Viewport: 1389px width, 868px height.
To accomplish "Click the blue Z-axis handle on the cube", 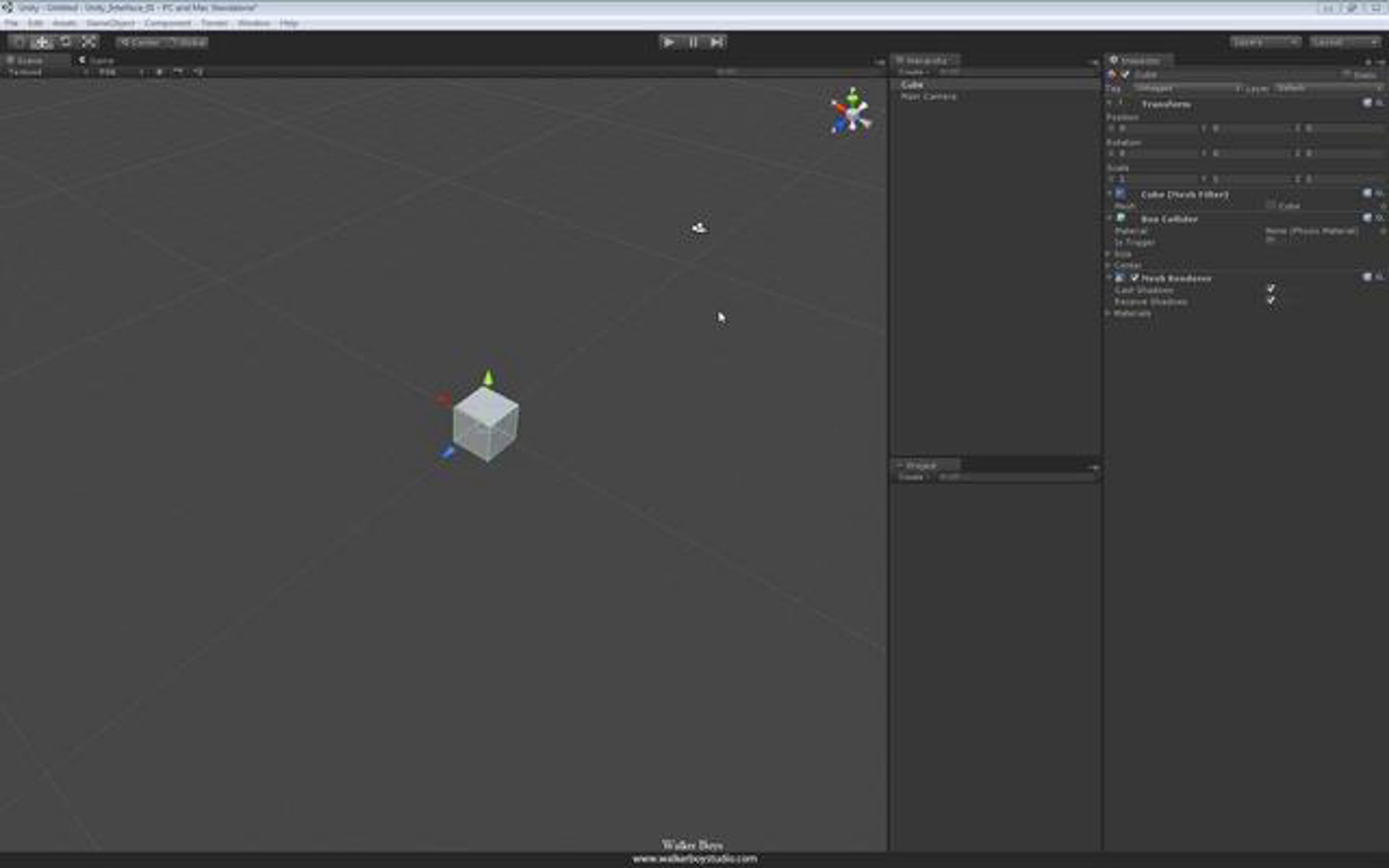I will (x=447, y=453).
